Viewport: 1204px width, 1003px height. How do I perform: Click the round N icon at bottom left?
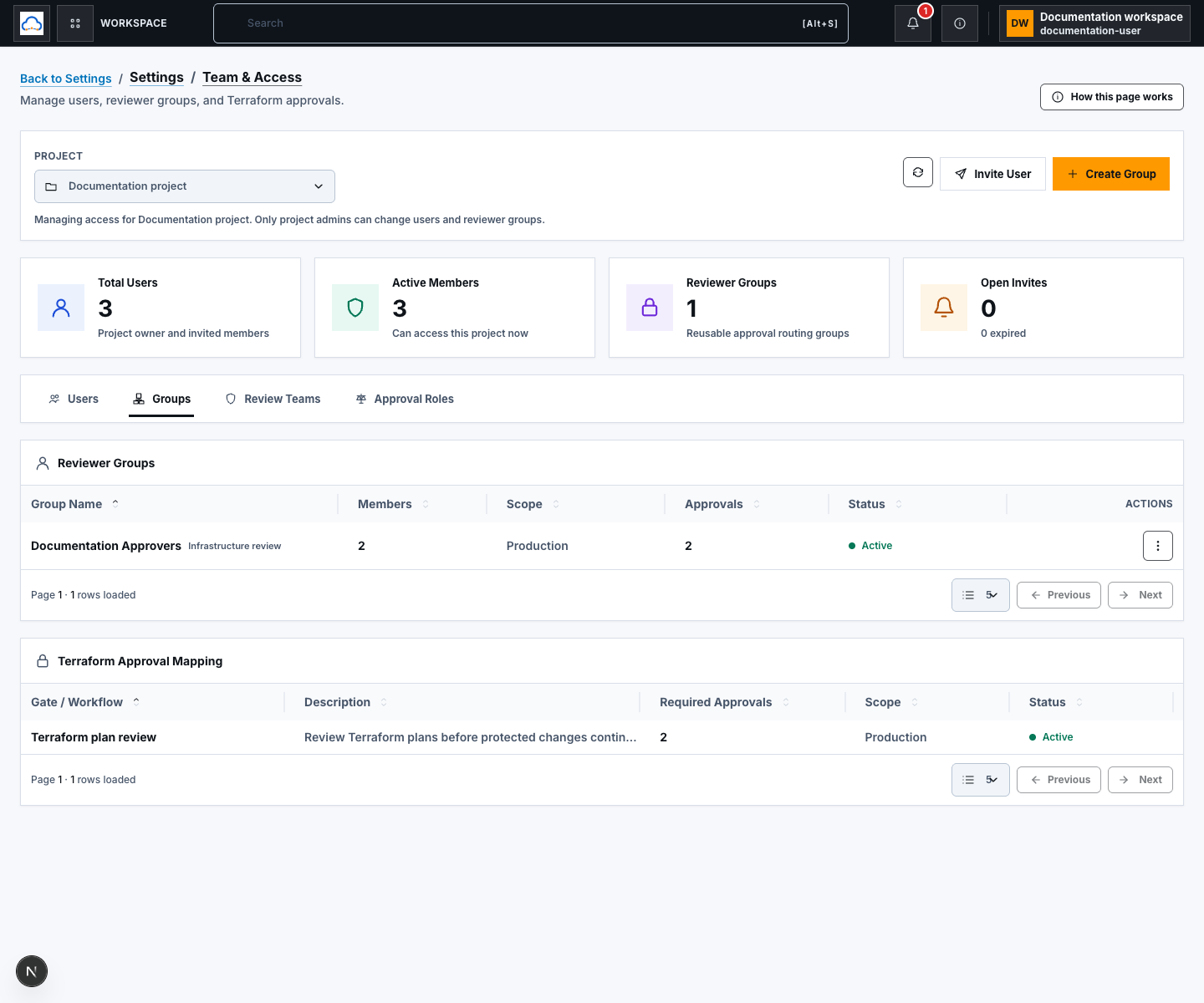tap(32, 971)
